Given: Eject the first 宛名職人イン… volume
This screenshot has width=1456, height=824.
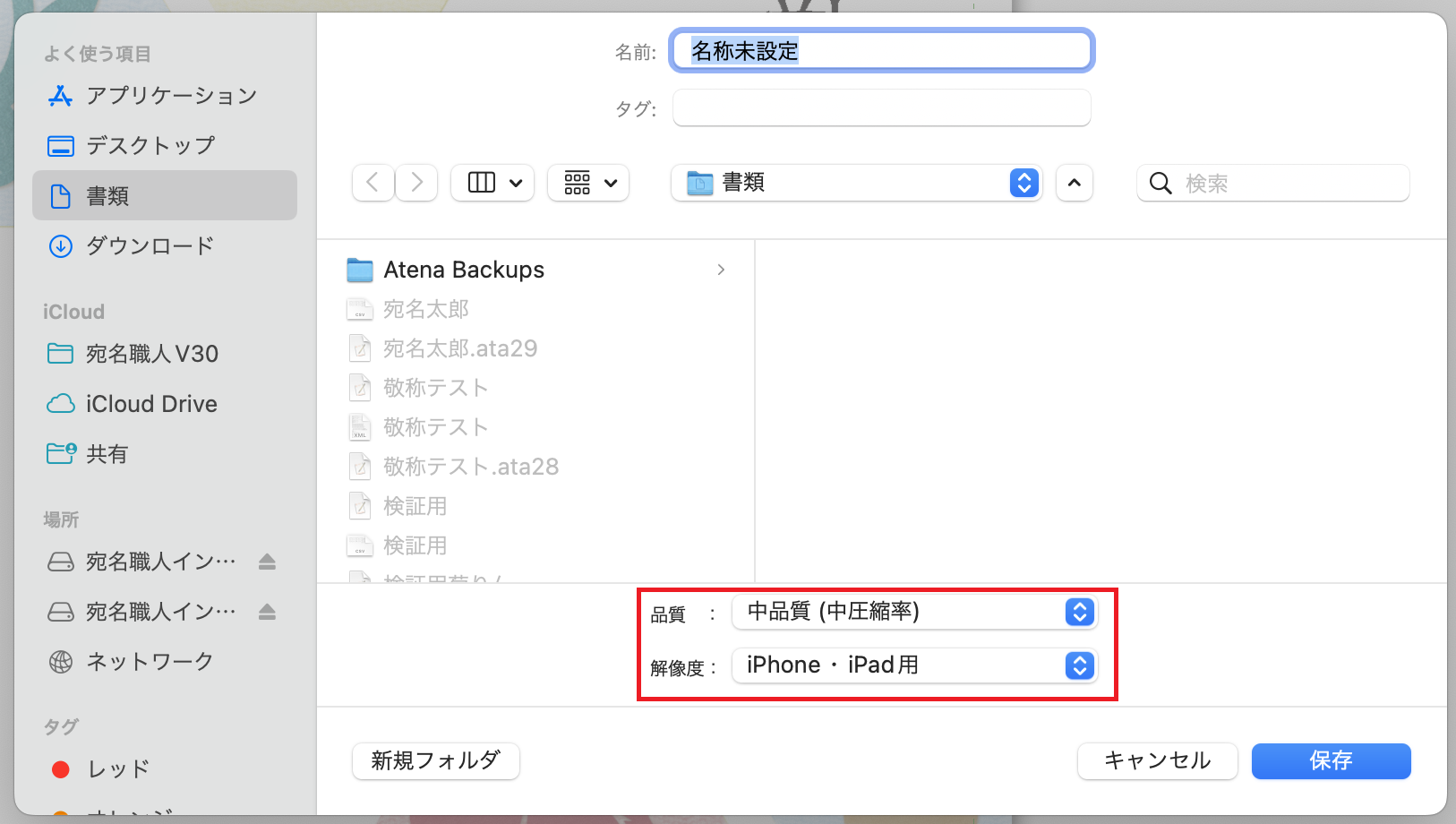Looking at the screenshot, I should pyautogui.click(x=267, y=562).
